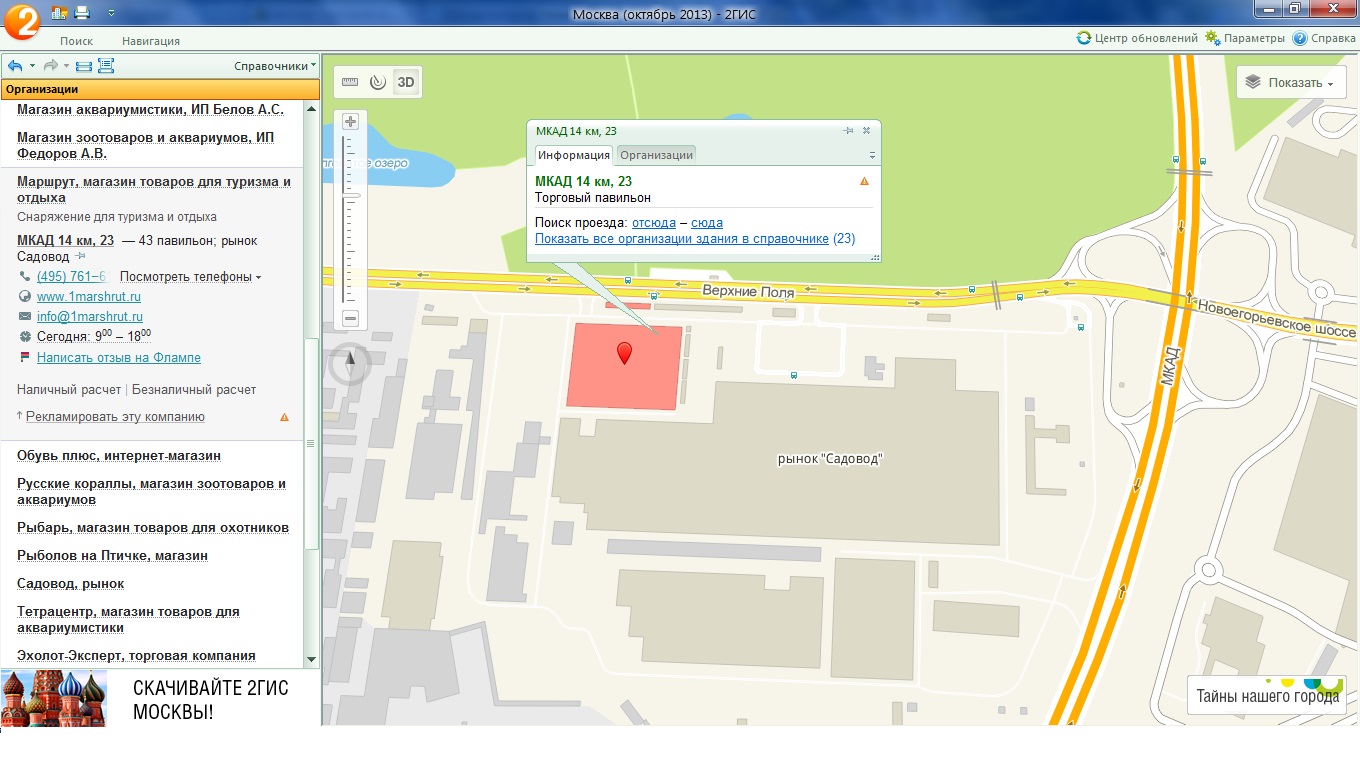Click the warning triangle in organization card
This screenshot has height=768, width=1360.
click(284, 417)
